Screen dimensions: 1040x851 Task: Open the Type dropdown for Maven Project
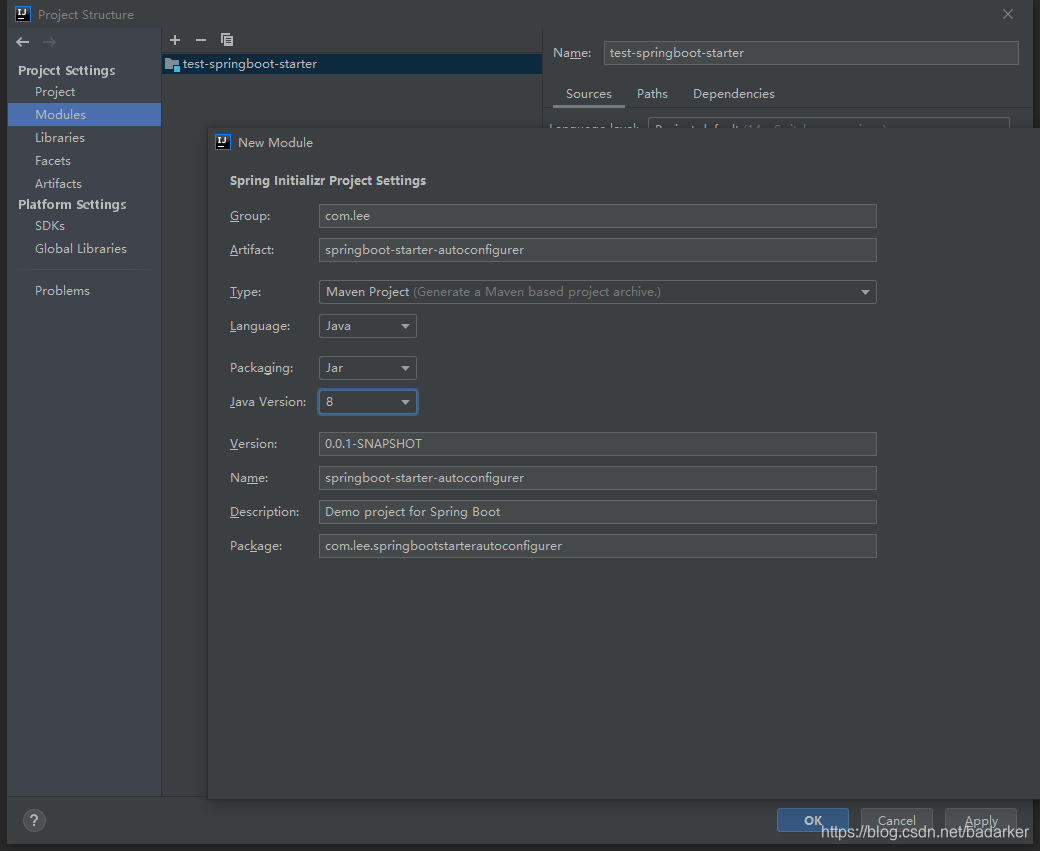click(x=597, y=292)
